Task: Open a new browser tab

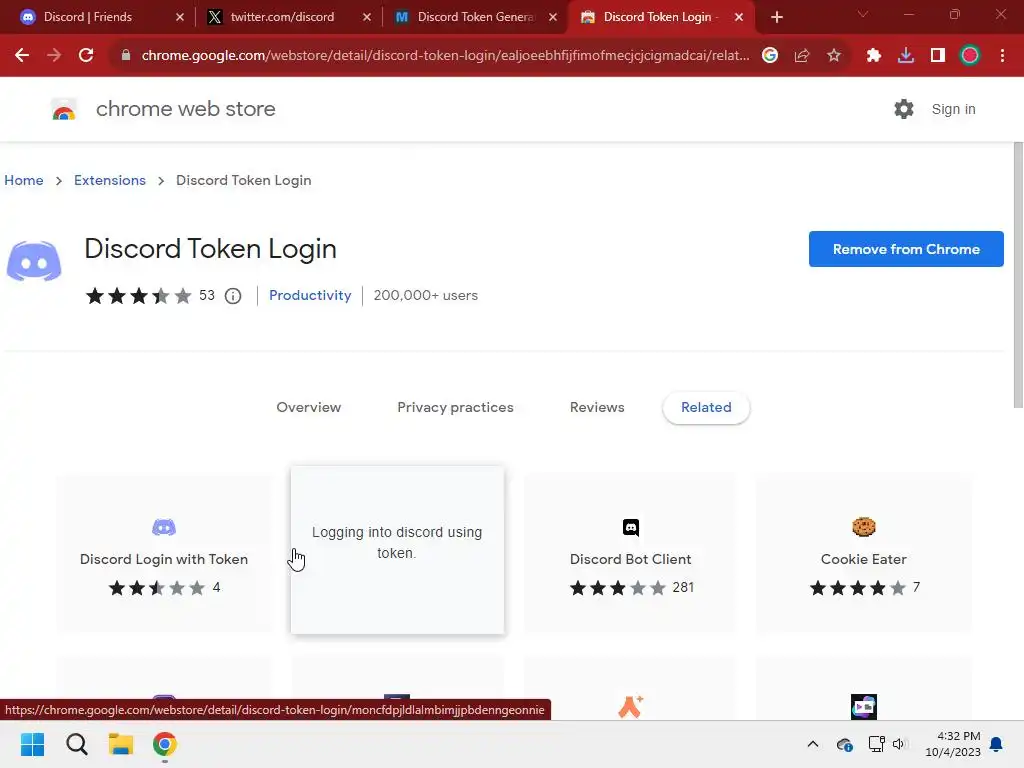Action: tap(776, 17)
